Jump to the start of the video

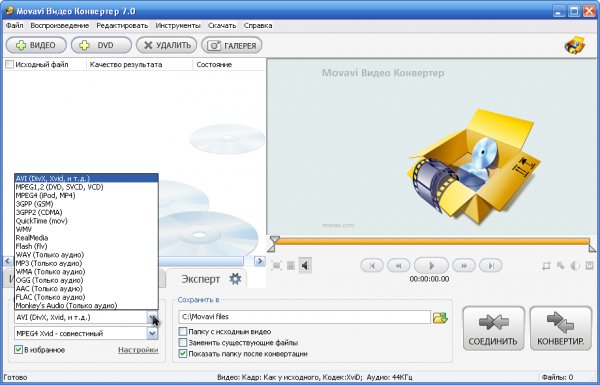click(x=372, y=265)
